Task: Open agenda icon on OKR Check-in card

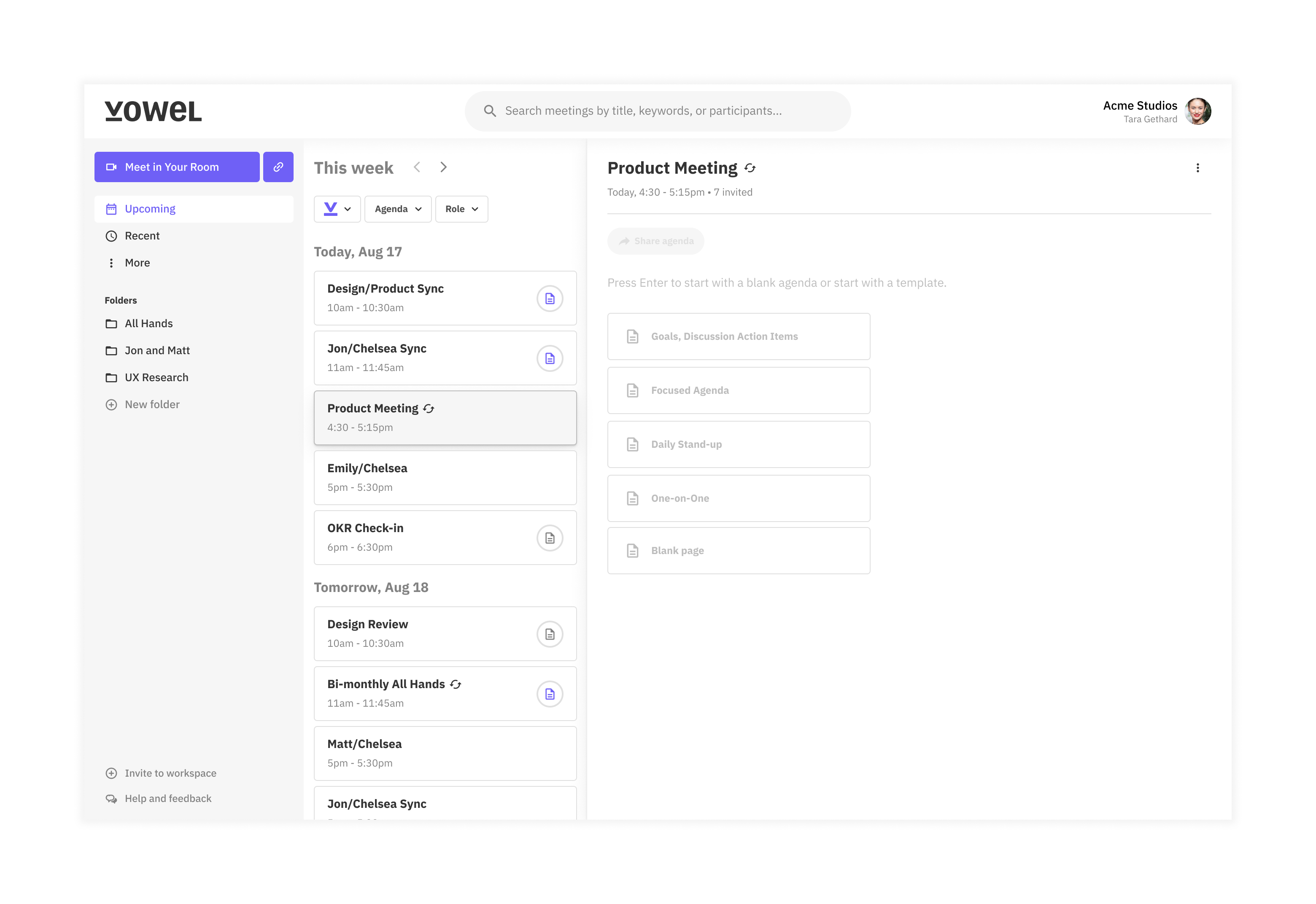Action: (x=550, y=538)
